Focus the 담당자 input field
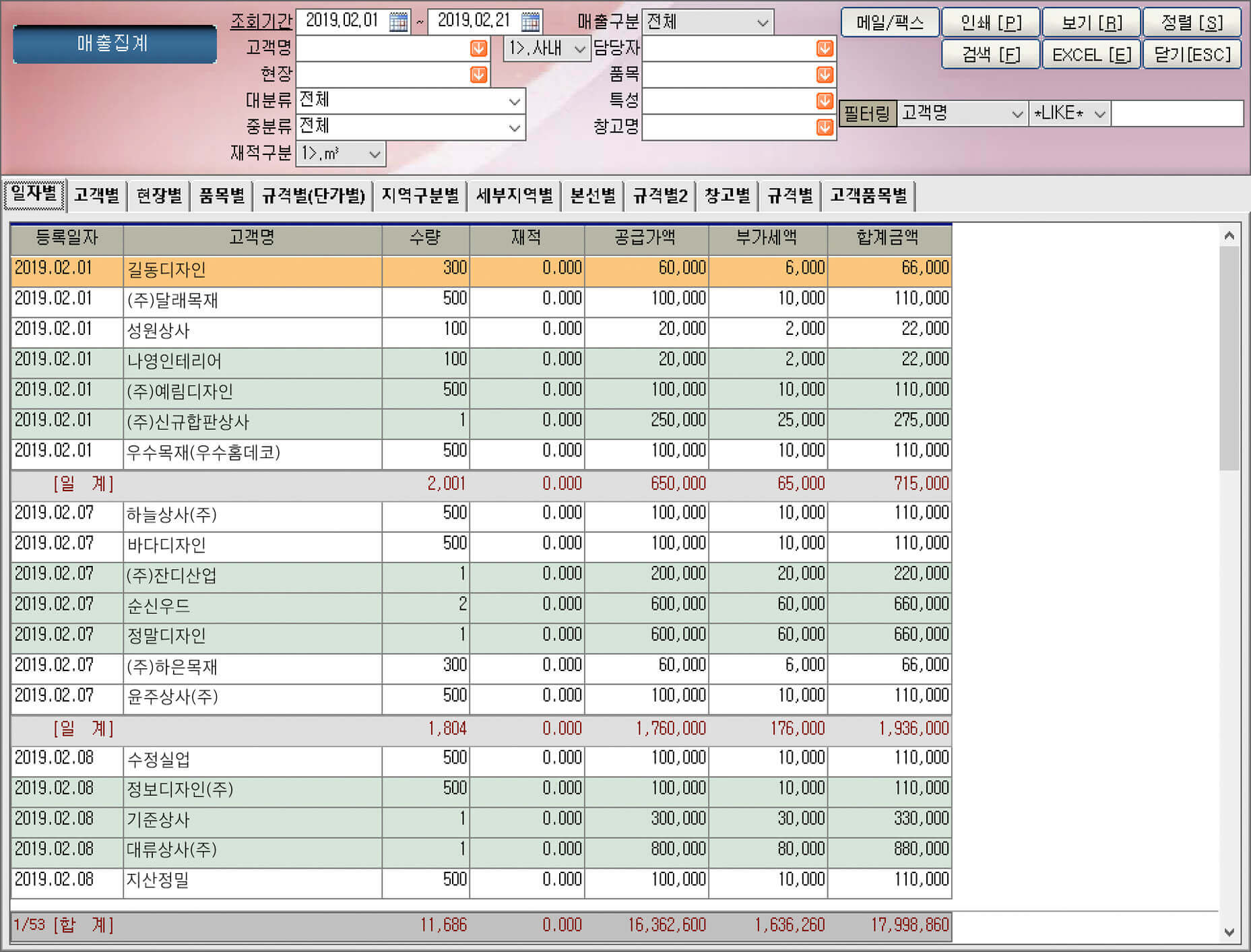Screen dimensions: 1251x952 pos(729,49)
